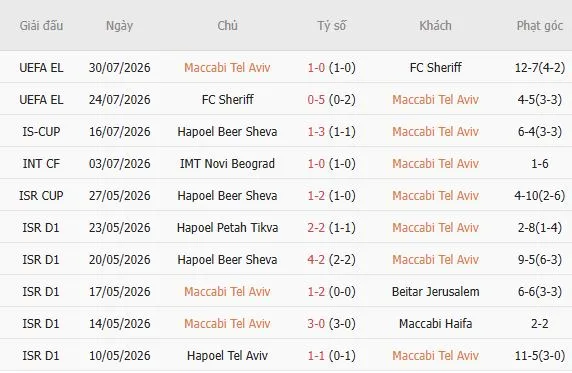Open Hapoel Tel Aviv team link
This screenshot has height=373, width=572.
click(x=227, y=356)
